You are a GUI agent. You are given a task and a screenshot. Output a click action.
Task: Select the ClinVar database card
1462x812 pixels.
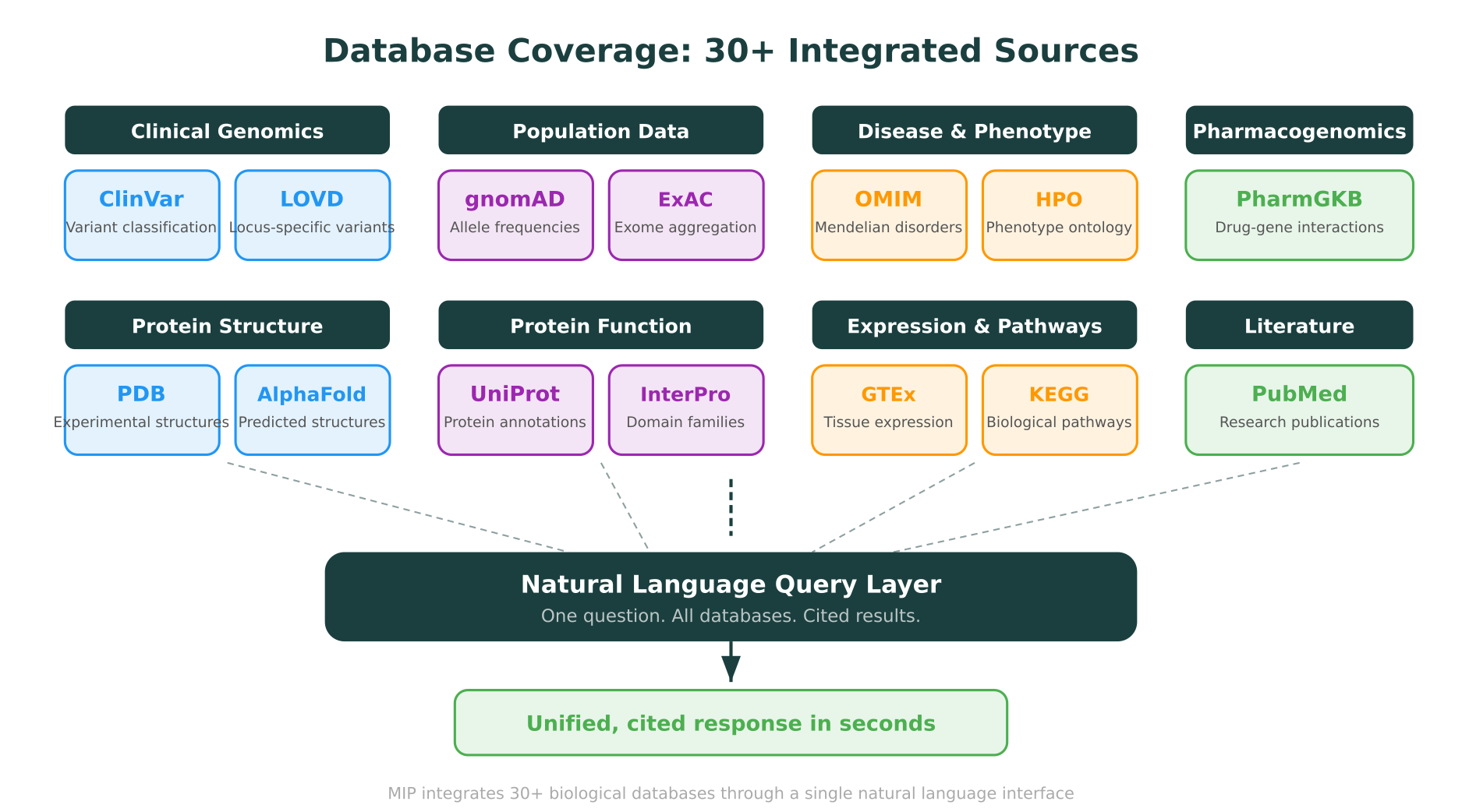[142, 215]
